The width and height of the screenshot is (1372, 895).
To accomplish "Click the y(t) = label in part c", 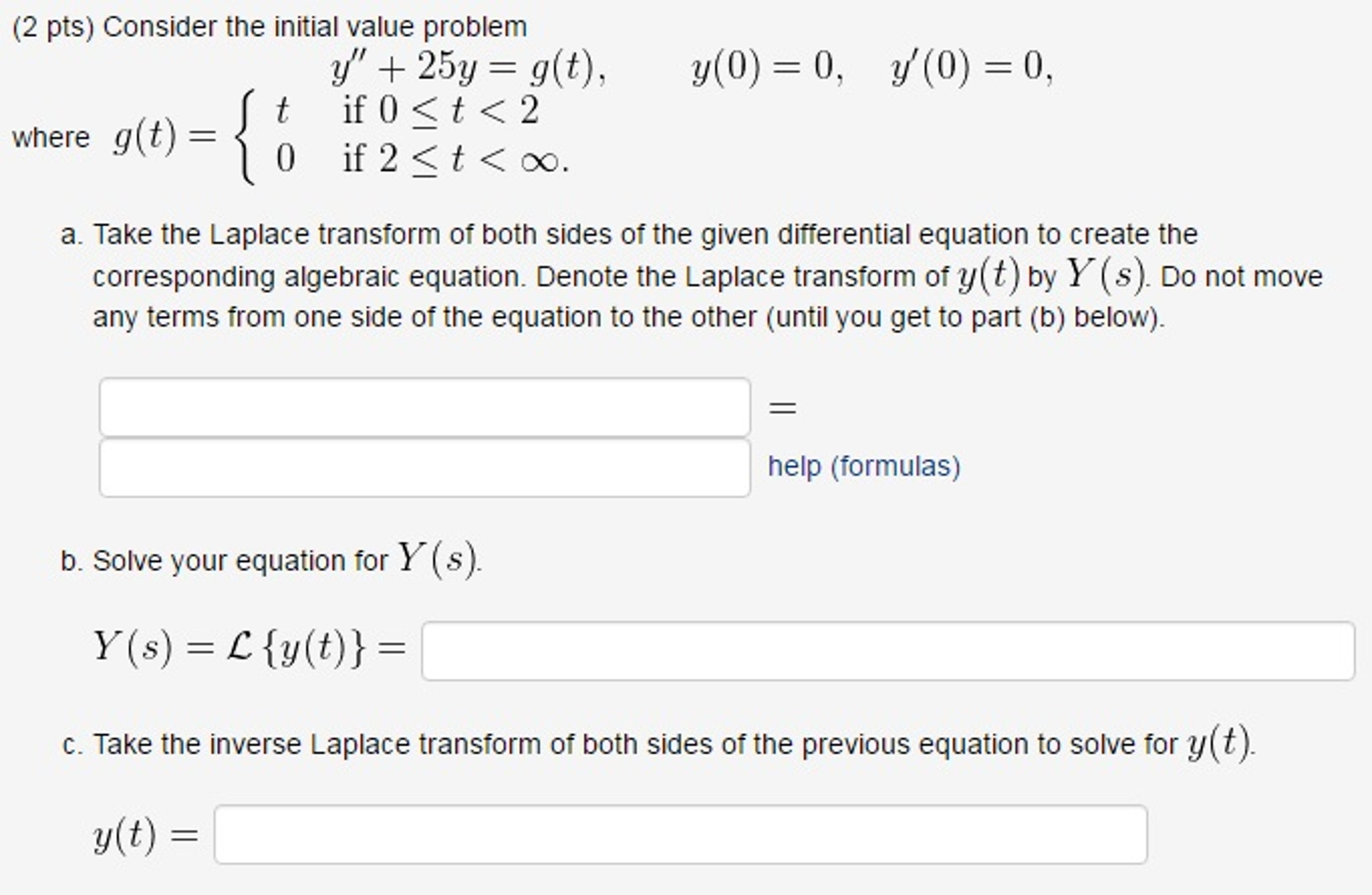I will [145, 833].
